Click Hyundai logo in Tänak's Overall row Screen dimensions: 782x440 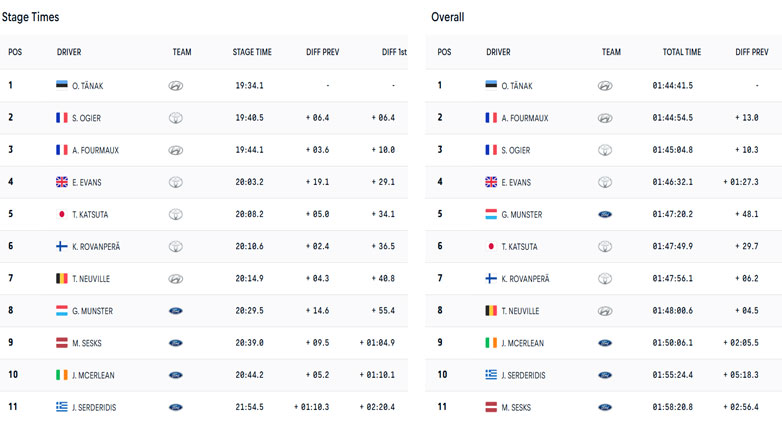point(605,86)
